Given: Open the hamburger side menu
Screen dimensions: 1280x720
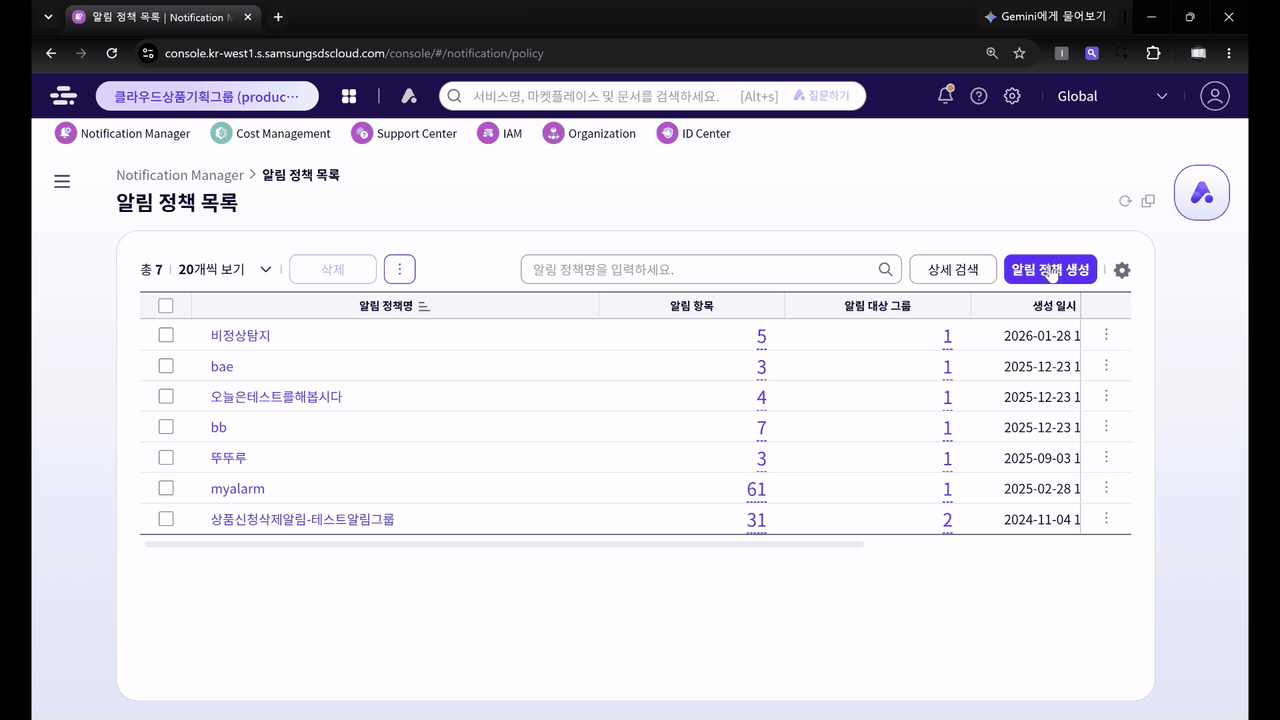Looking at the screenshot, I should click(x=62, y=181).
